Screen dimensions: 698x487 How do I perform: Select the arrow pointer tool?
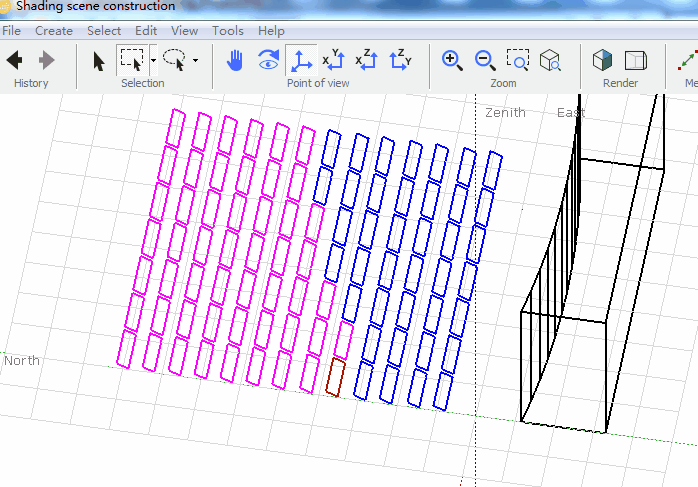coord(99,61)
